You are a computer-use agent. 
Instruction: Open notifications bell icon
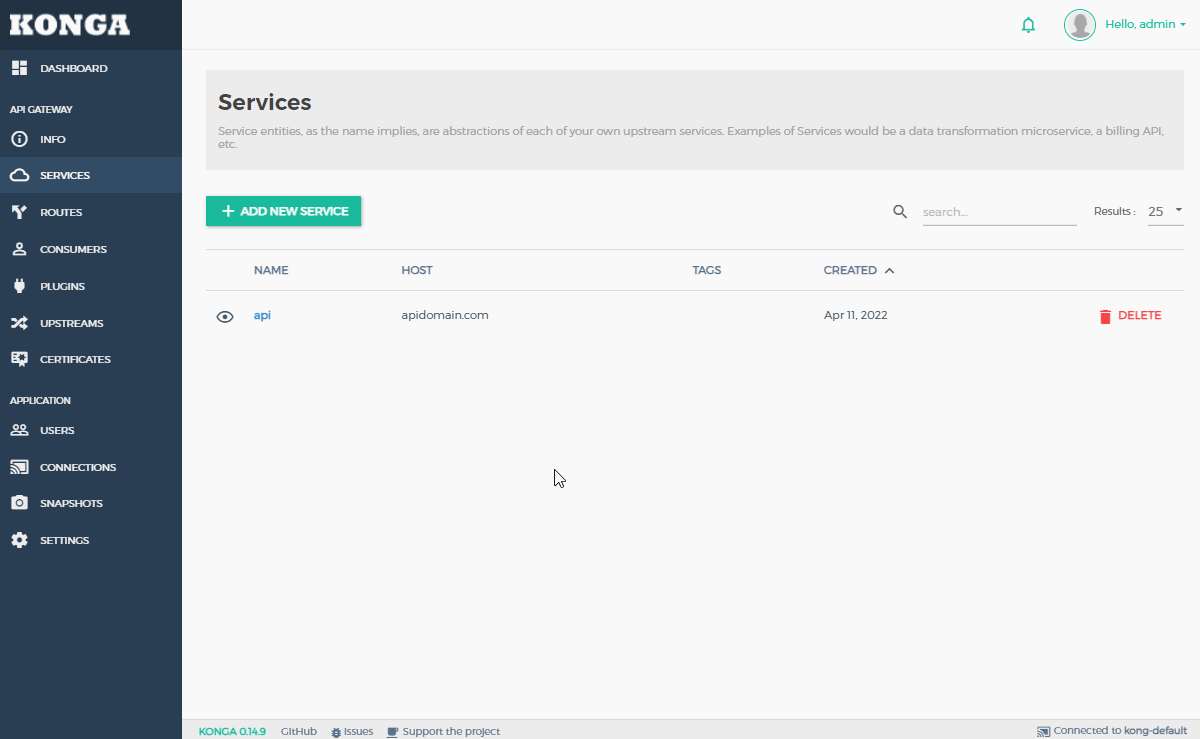(1028, 25)
